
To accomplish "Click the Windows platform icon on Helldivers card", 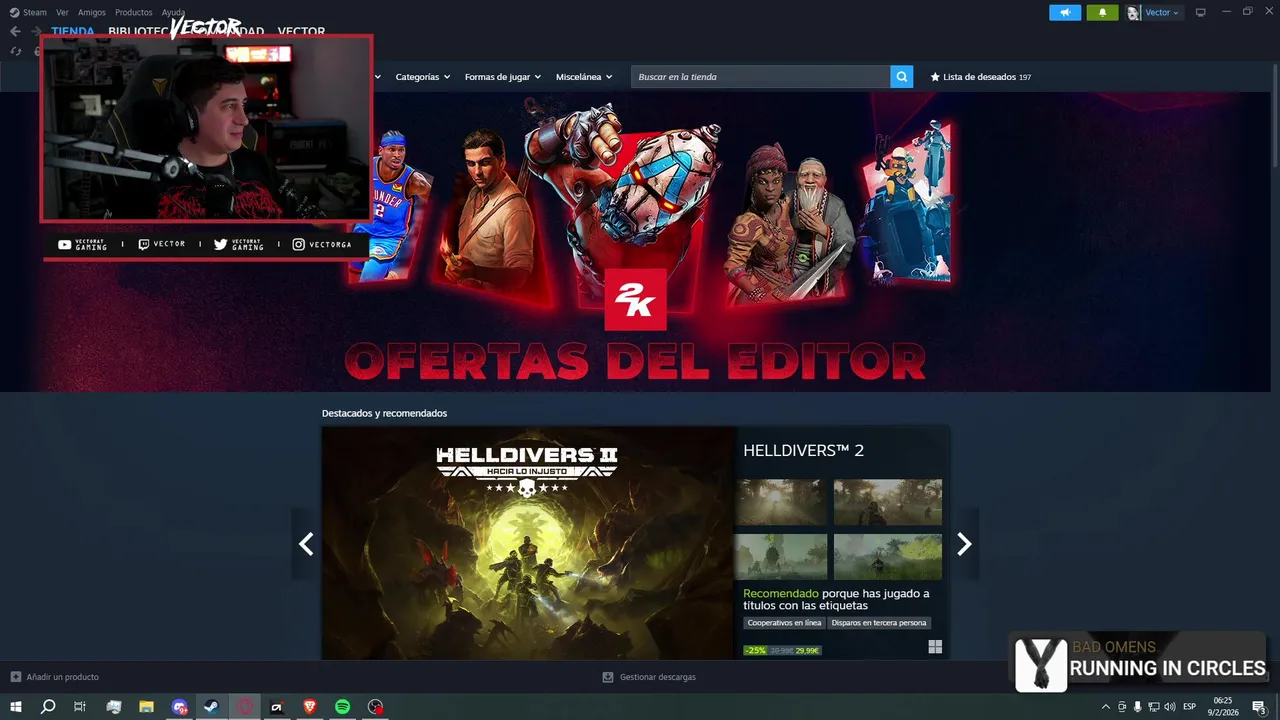I will click(935, 647).
